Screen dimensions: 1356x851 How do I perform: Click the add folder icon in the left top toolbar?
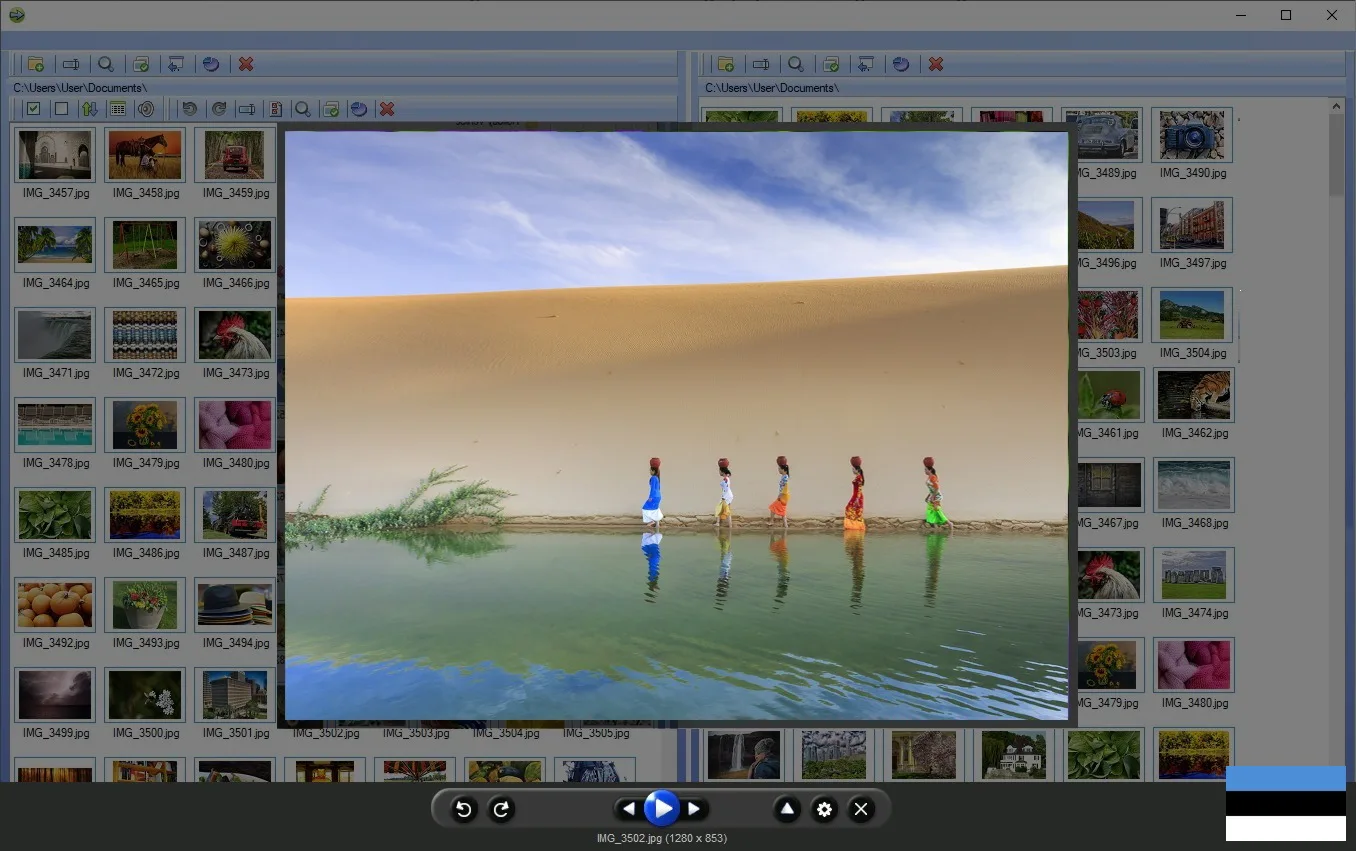(36, 64)
